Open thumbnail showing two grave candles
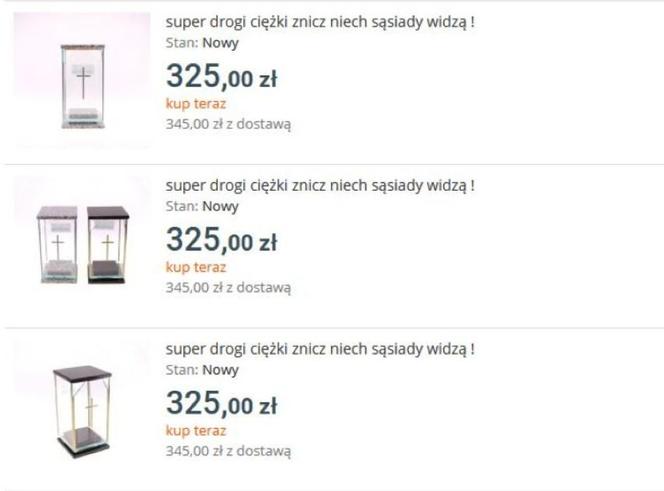This screenshot has height=491, width=664. [x=82, y=244]
